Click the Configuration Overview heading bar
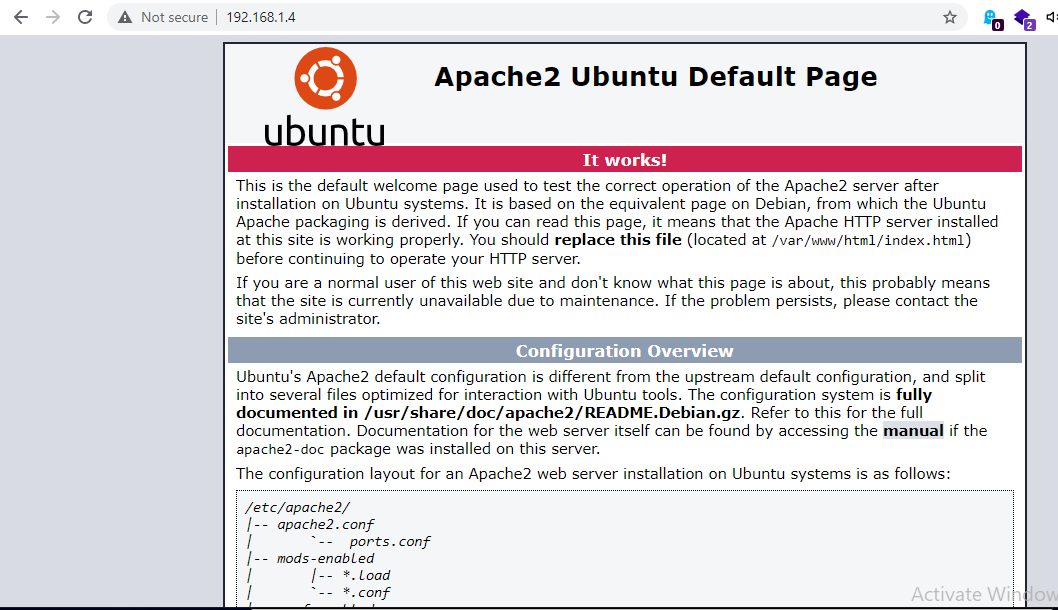This screenshot has height=610, width=1058. pos(625,351)
